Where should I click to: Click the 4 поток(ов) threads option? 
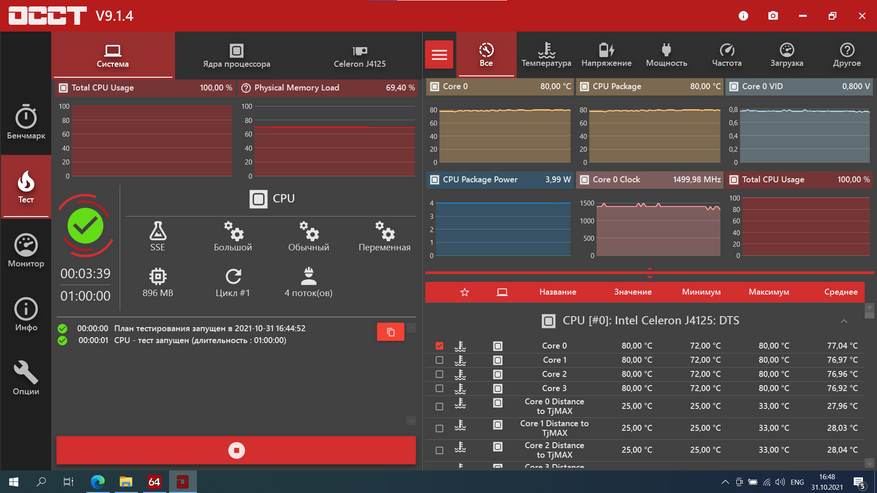click(308, 282)
